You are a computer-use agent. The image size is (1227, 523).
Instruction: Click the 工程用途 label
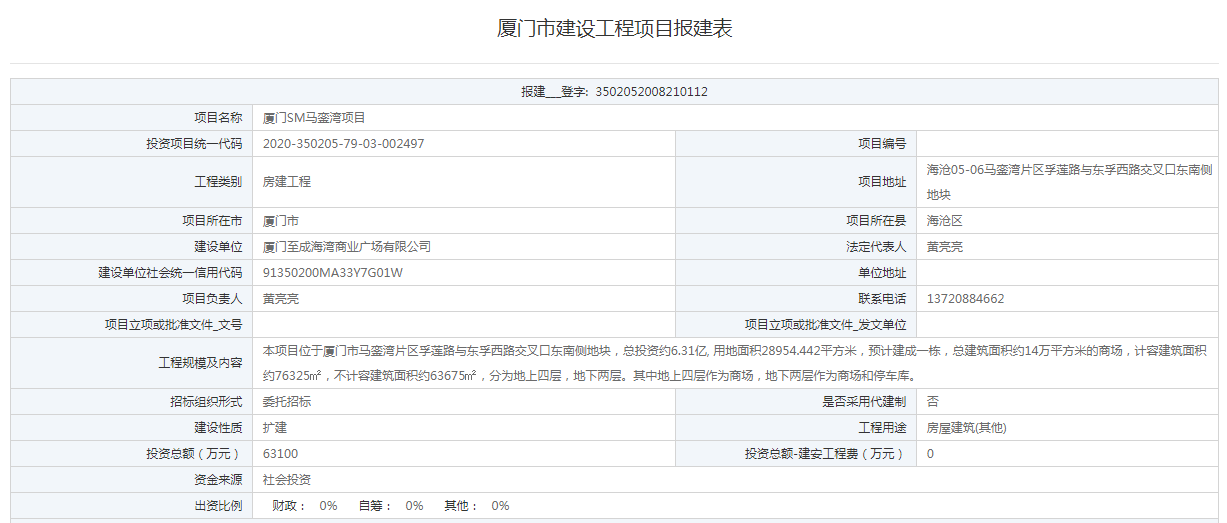click(x=882, y=428)
